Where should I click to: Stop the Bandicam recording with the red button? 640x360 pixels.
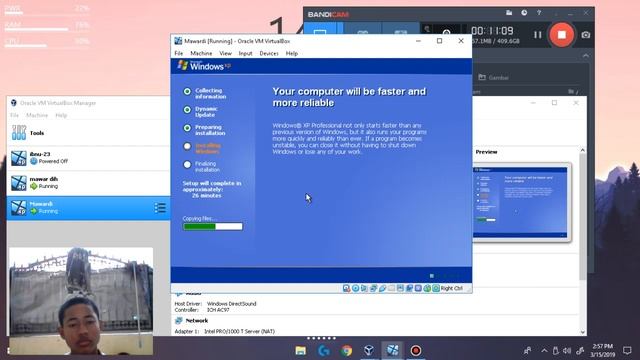562,35
